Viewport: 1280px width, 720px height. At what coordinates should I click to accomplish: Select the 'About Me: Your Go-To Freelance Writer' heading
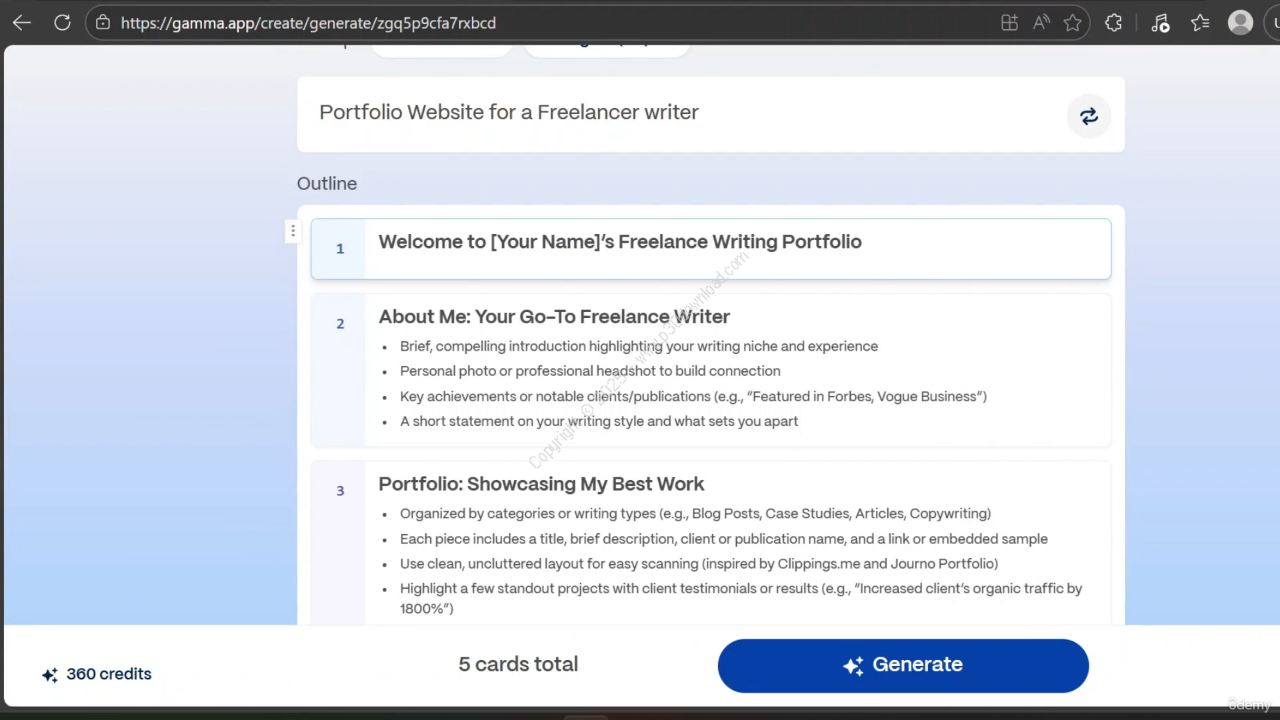click(x=553, y=317)
